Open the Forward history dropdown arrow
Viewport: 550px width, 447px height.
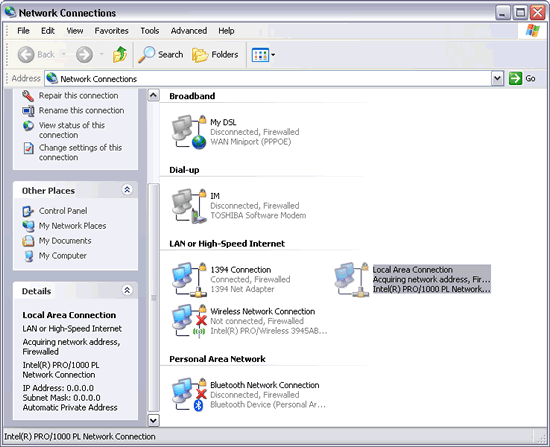102,54
